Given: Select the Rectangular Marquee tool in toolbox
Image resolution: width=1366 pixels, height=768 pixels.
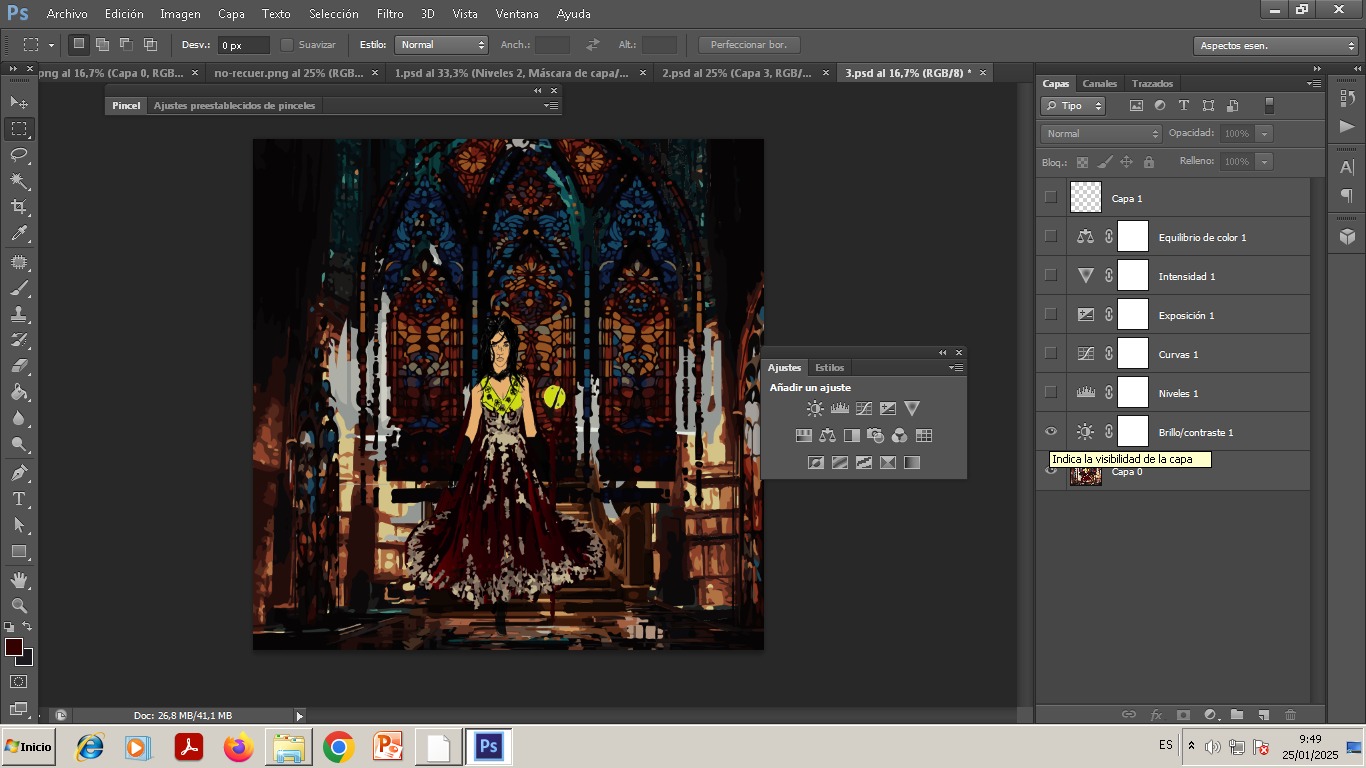Looking at the screenshot, I should [x=19, y=129].
